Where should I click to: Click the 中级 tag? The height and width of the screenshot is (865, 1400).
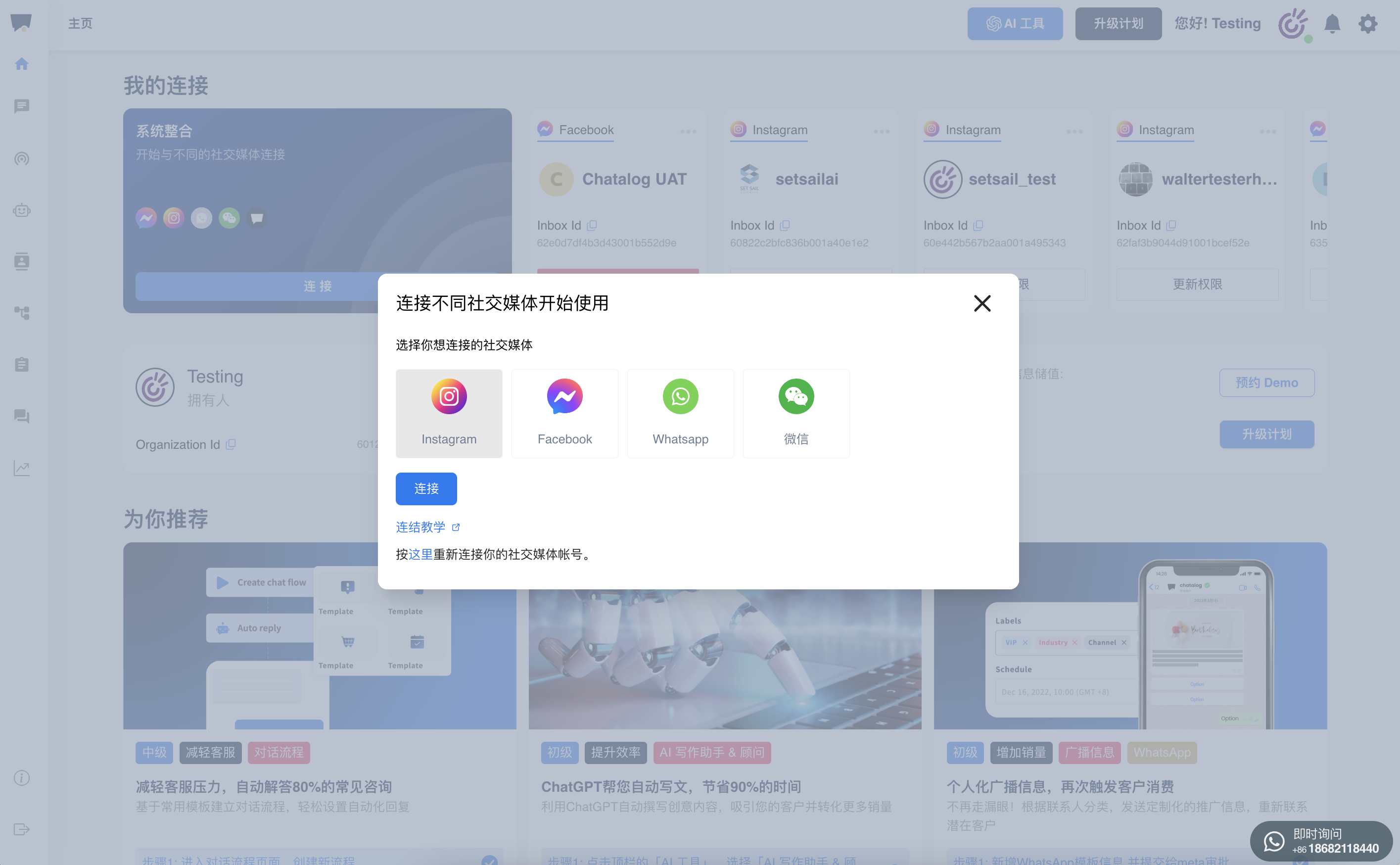[x=154, y=752]
